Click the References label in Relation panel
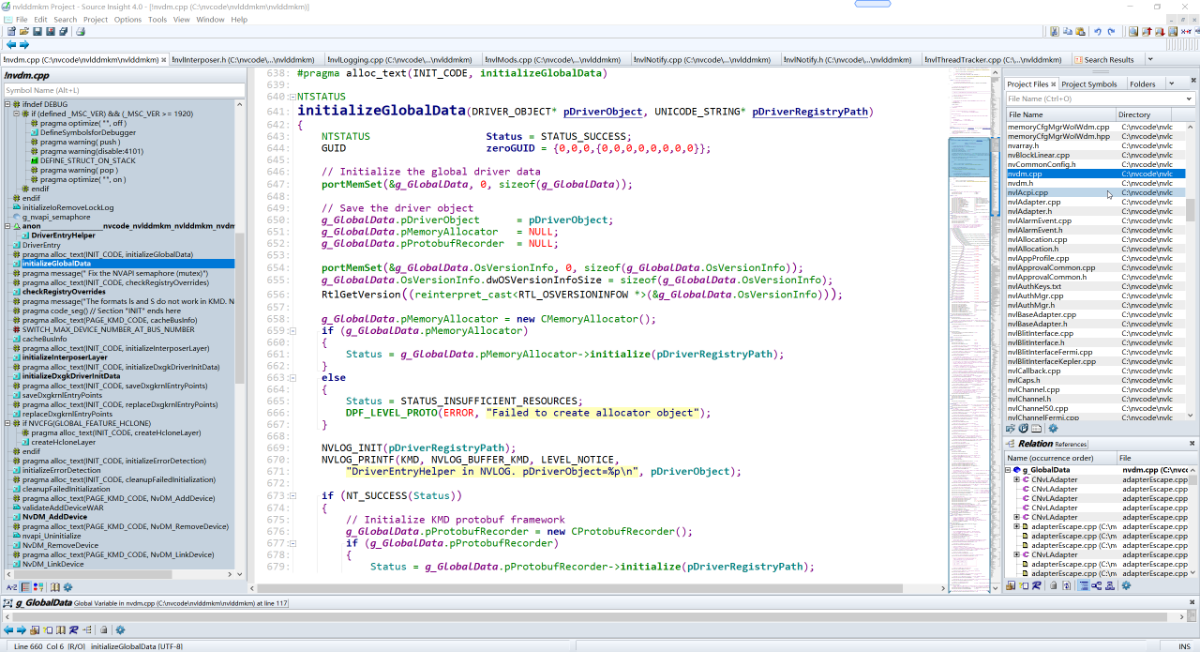1200x652 pixels. coord(1071,444)
